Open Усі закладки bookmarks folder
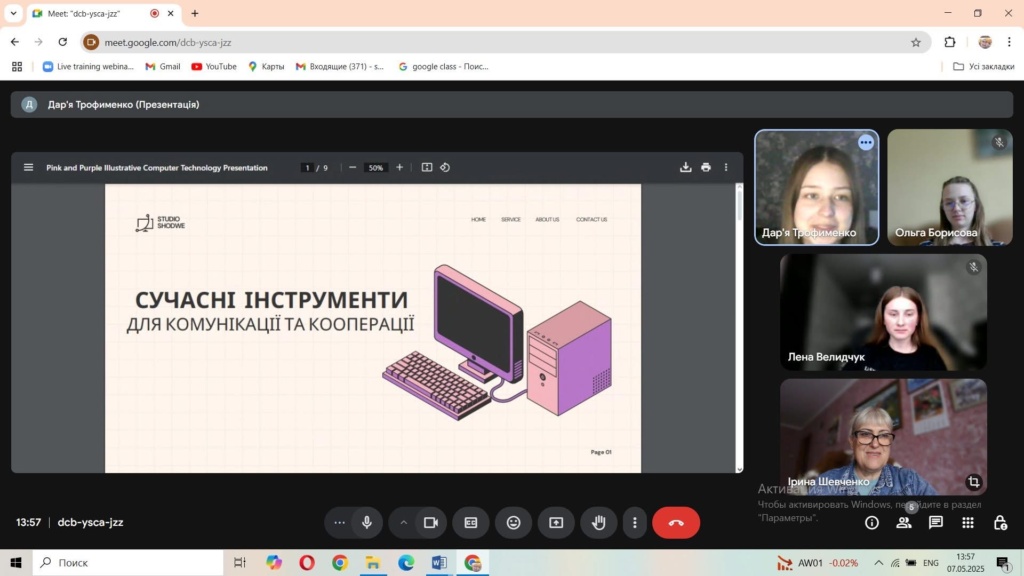Viewport: 1024px width, 576px height. 983,67
